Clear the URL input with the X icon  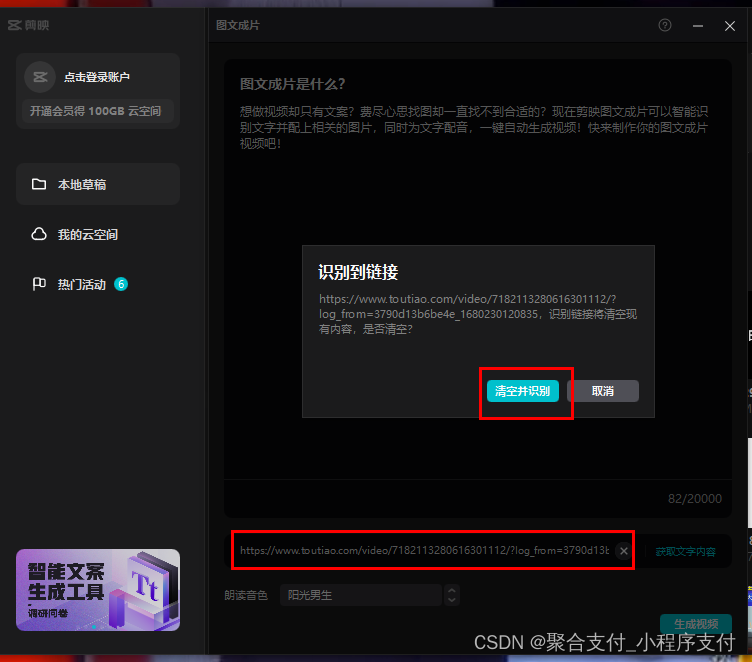point(623,551)
